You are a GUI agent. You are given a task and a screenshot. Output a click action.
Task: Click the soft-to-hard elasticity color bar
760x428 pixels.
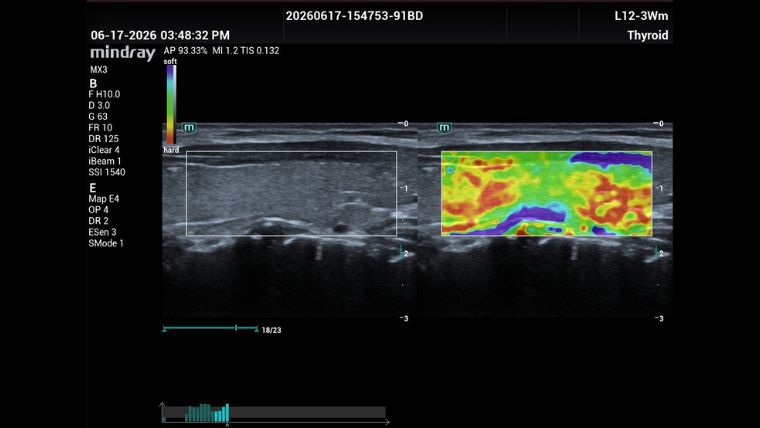[171, 105]
